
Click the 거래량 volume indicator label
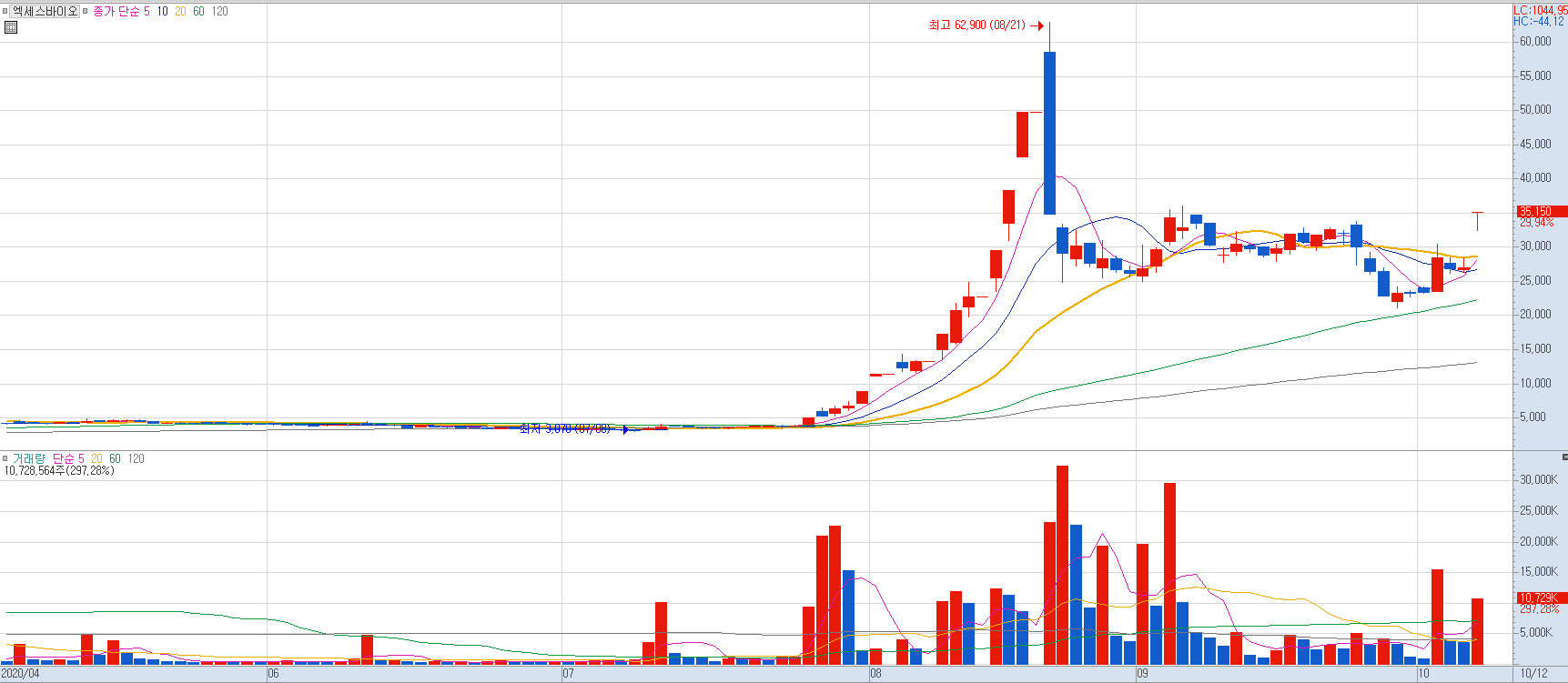(28, 458)
